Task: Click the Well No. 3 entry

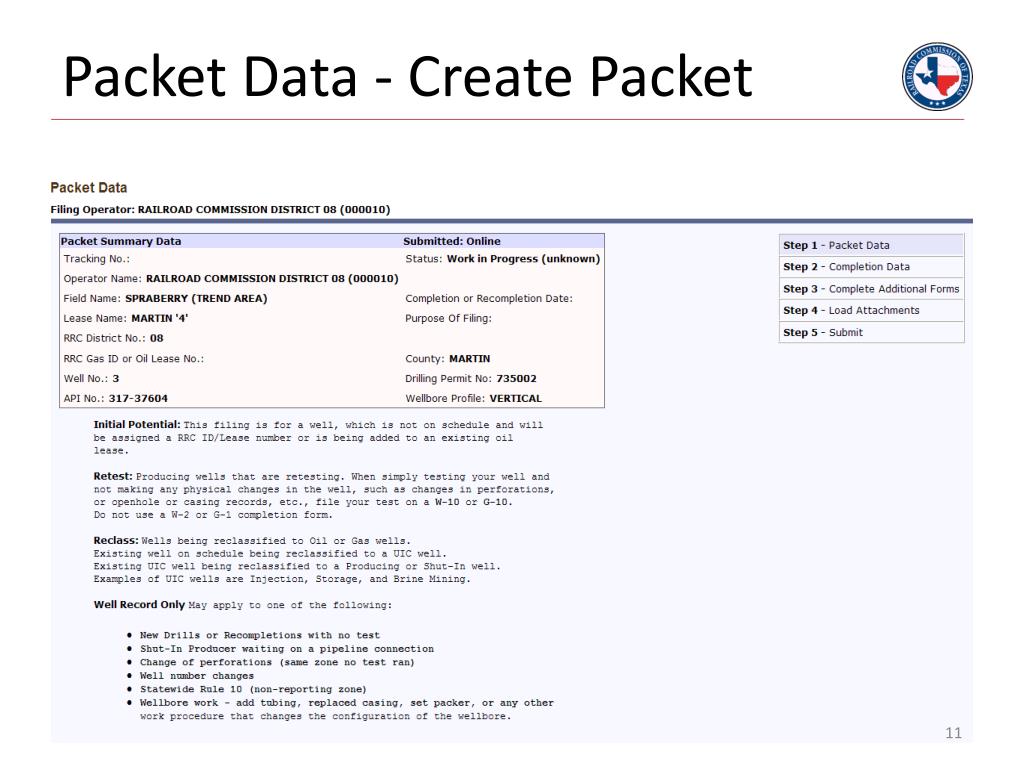Action: tap(91, 379)
